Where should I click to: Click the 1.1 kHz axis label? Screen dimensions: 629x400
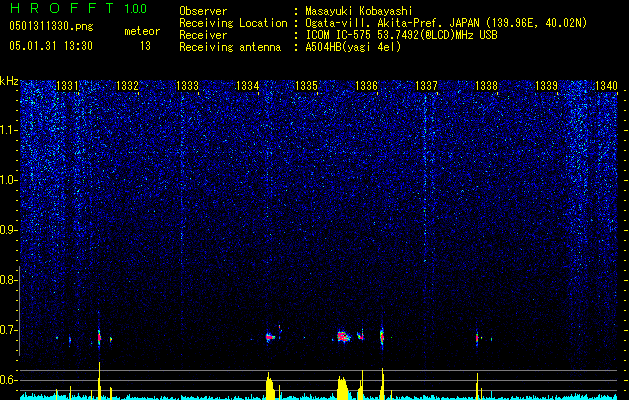point(8,130)
